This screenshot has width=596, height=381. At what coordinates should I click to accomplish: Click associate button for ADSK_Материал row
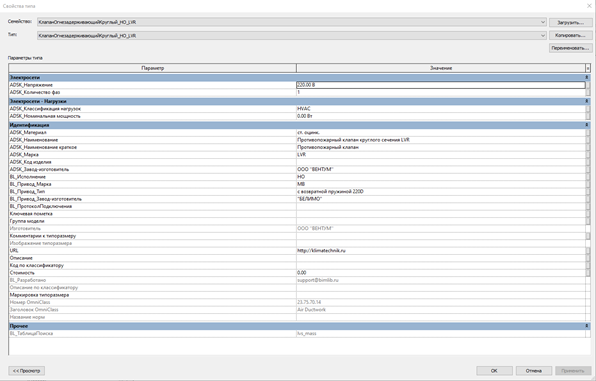coord(588,133)
